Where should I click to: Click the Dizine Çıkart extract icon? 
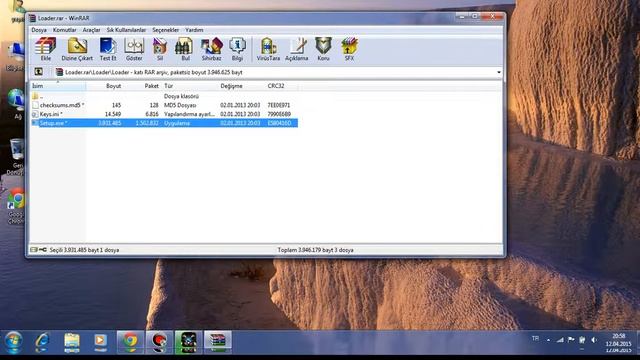click(77, 49)
